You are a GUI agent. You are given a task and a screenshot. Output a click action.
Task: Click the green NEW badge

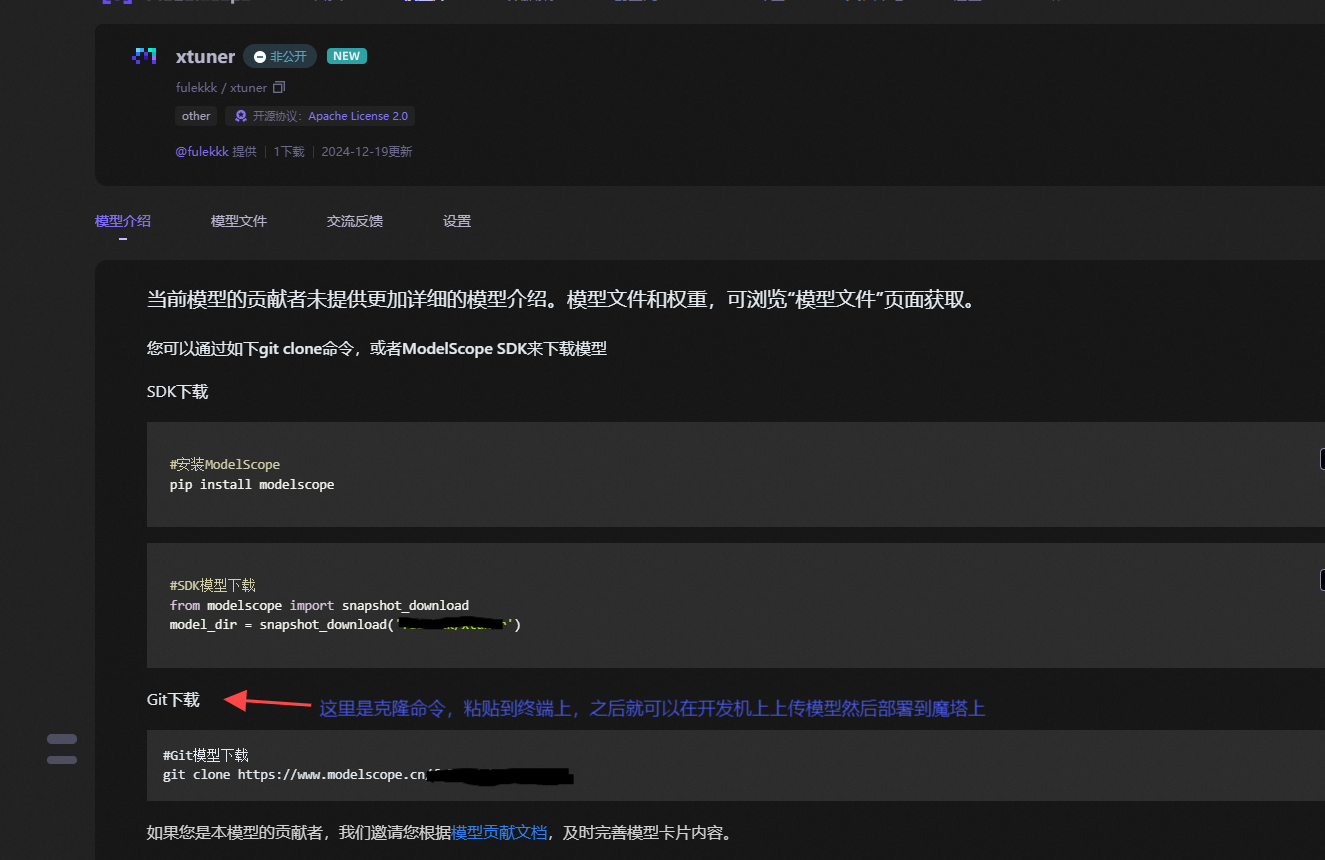coord(347,56)
